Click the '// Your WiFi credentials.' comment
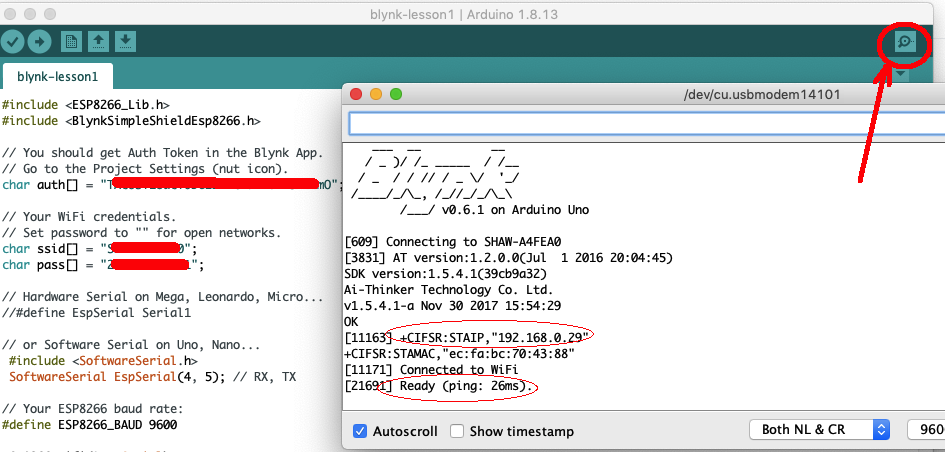Viewport: 945px width, 452px height. click(x=89, y=216)
